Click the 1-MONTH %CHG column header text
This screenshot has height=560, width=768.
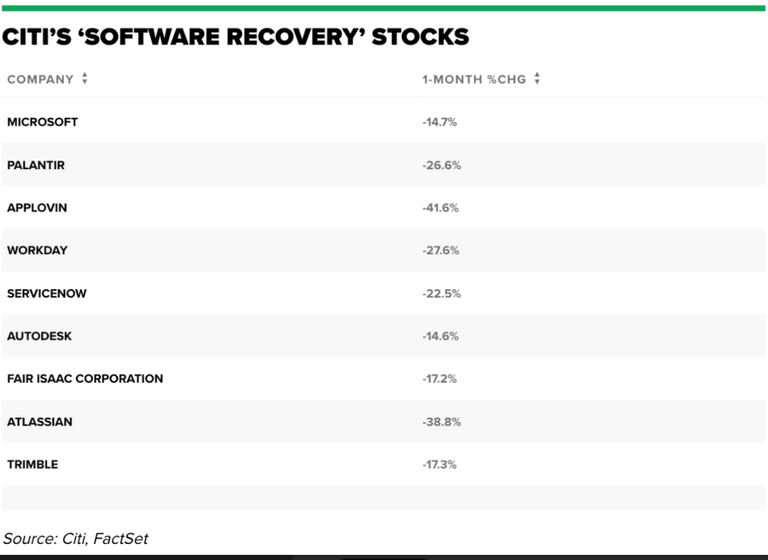click(x=475, y=79)
